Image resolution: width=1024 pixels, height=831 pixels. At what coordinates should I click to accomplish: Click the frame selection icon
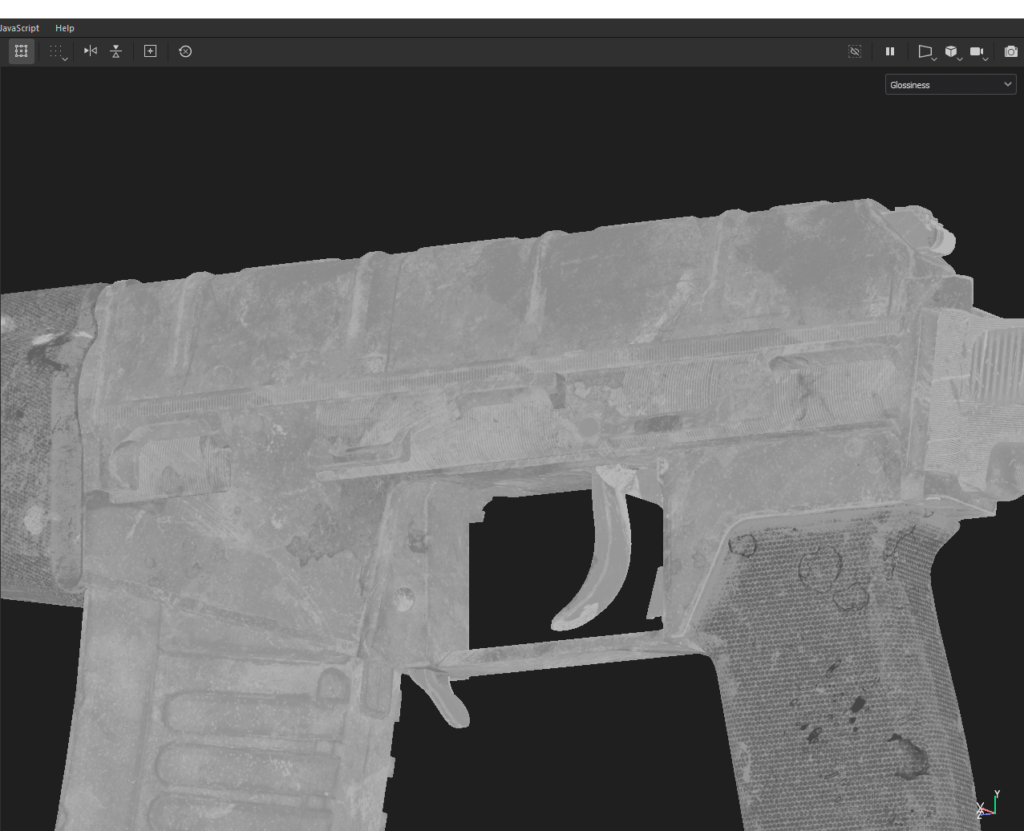point(148,51)
